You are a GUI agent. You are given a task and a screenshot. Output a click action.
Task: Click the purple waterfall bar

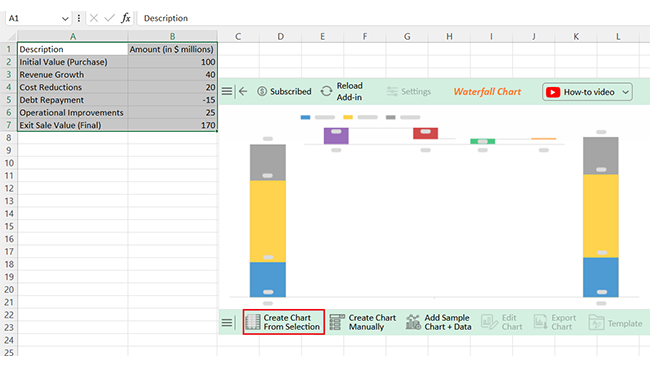click(x=336, y=136)
